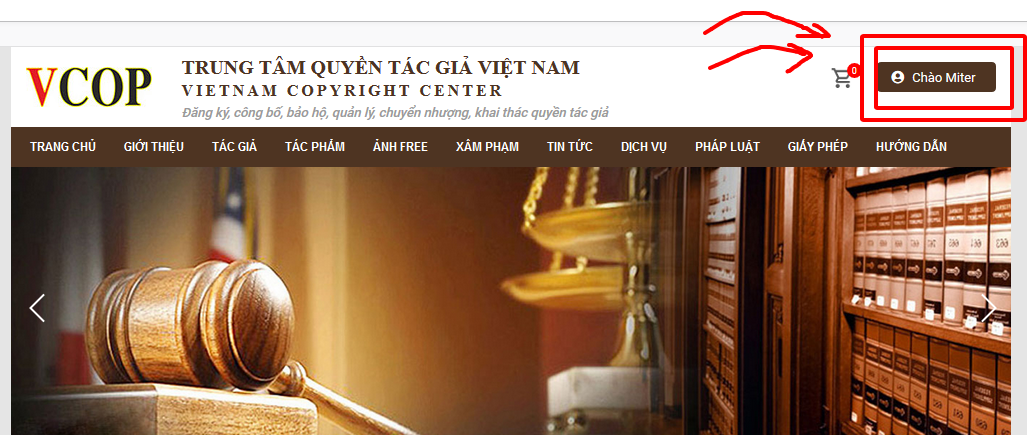Click the user avatar icon beside Chào Miter

coord(897,77)
